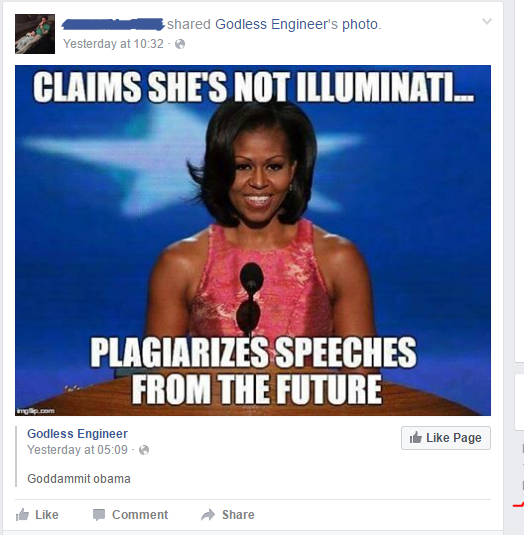Image resolution: width=524 pixels, height=535 pixels.
Task: Click the Godless Engineer name below the image
Action: [x=77, y=434]
